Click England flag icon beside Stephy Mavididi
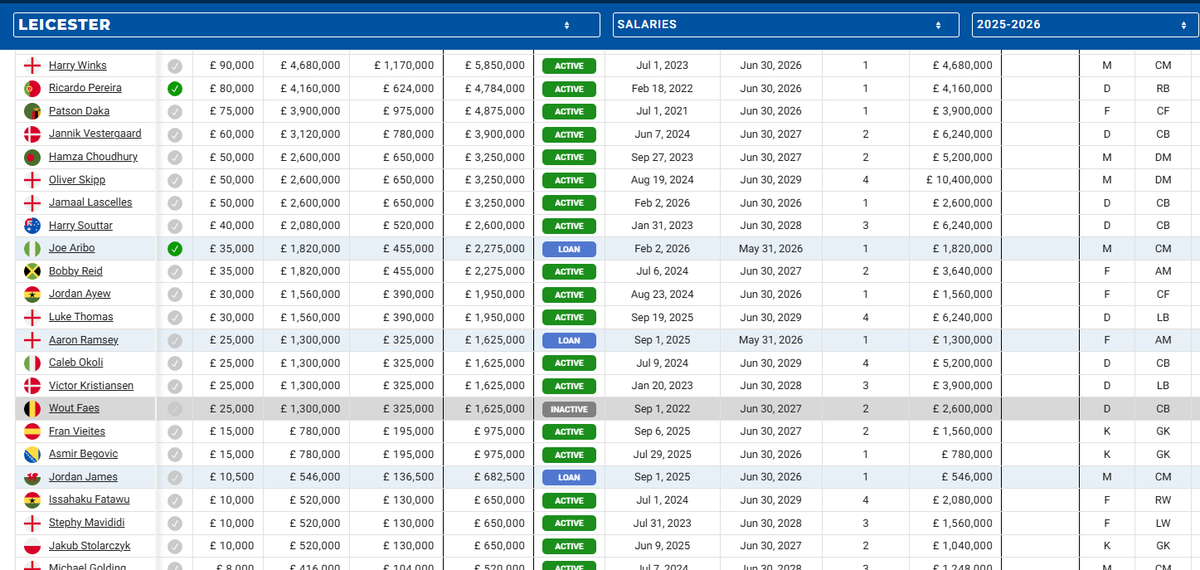The image size is (1200, 570). coord(32,523)
